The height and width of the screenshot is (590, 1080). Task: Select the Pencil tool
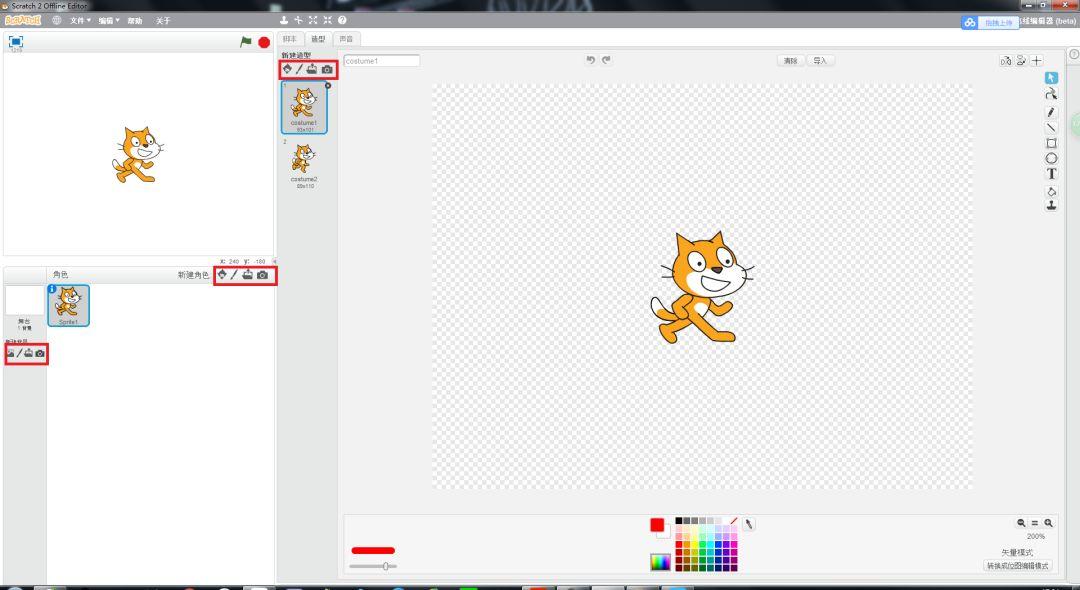[1051, 112]
